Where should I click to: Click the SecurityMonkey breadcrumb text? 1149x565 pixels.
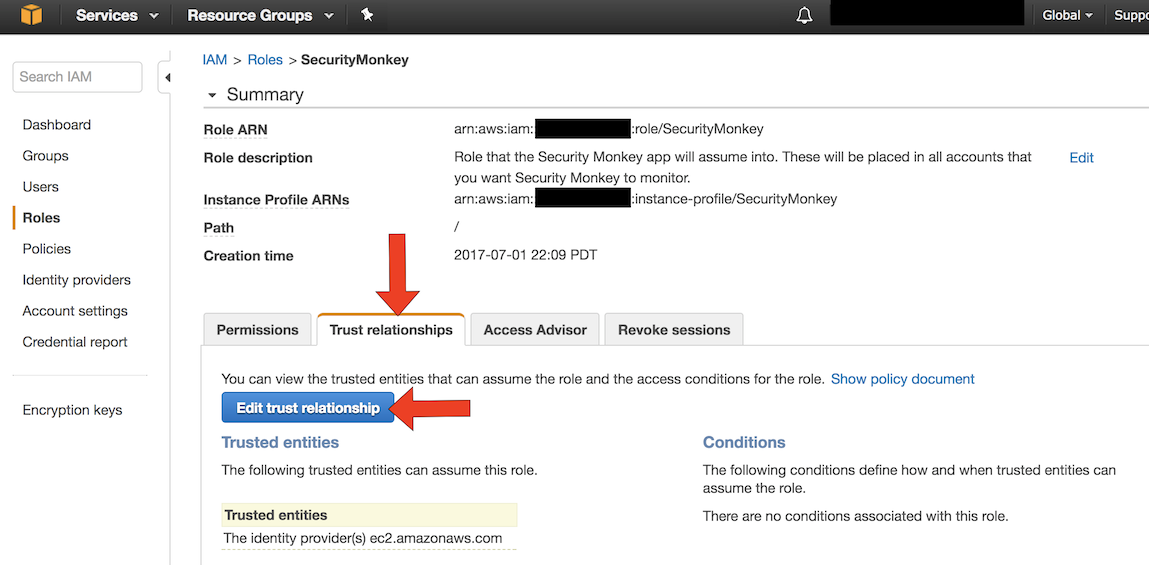[x=355, y=60]
